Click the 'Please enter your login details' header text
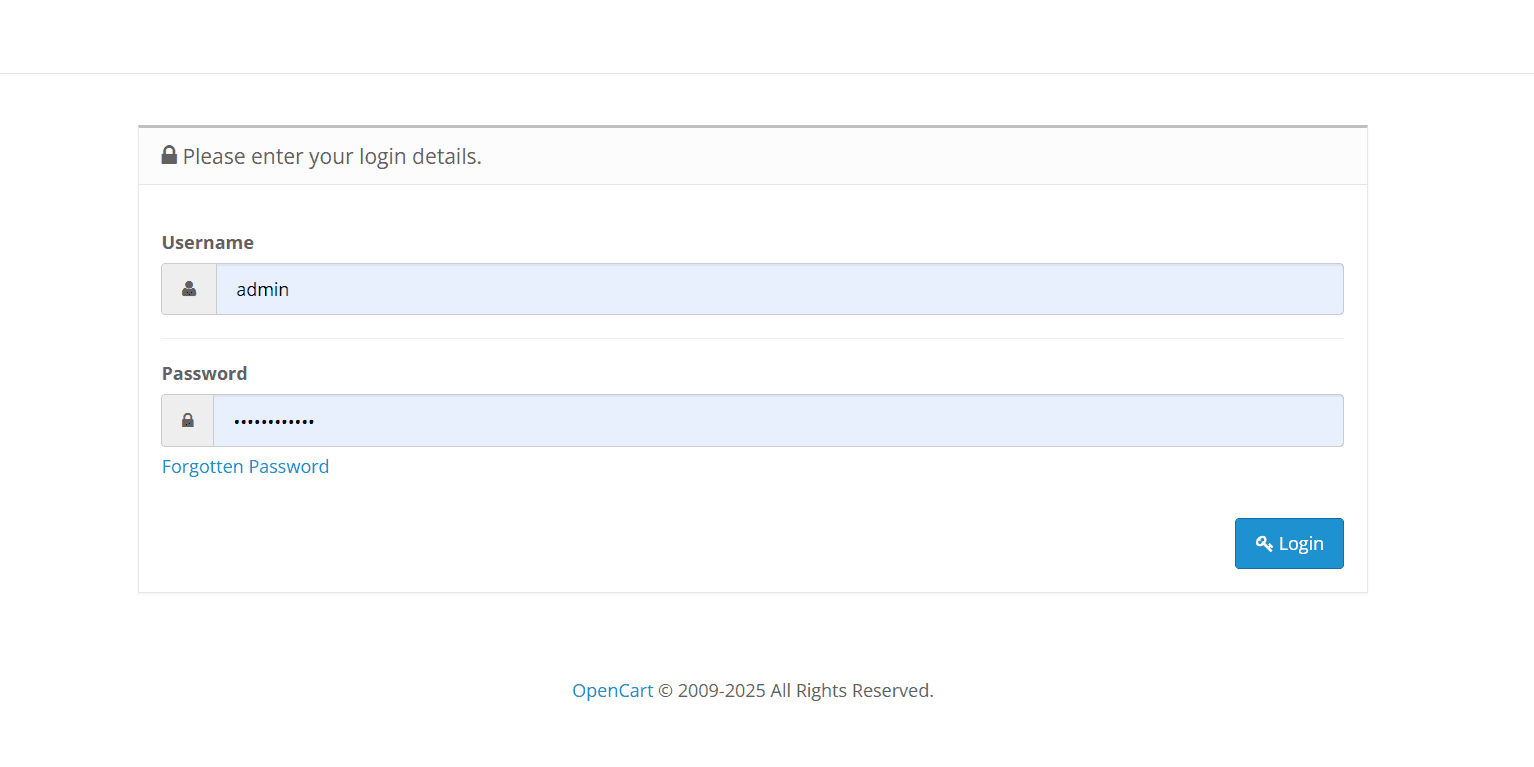Viewport: 1534px width, 767px height. [330, 156]
